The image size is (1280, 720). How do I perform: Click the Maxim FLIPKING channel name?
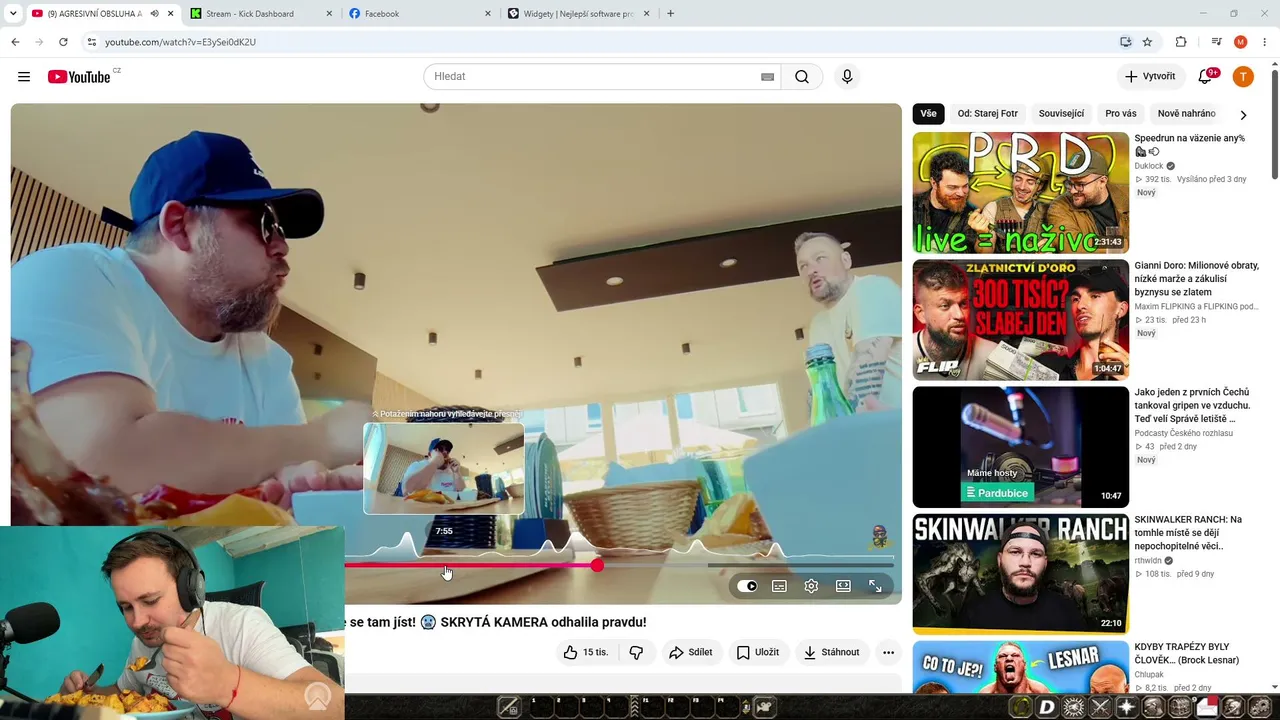[1195, 307]
